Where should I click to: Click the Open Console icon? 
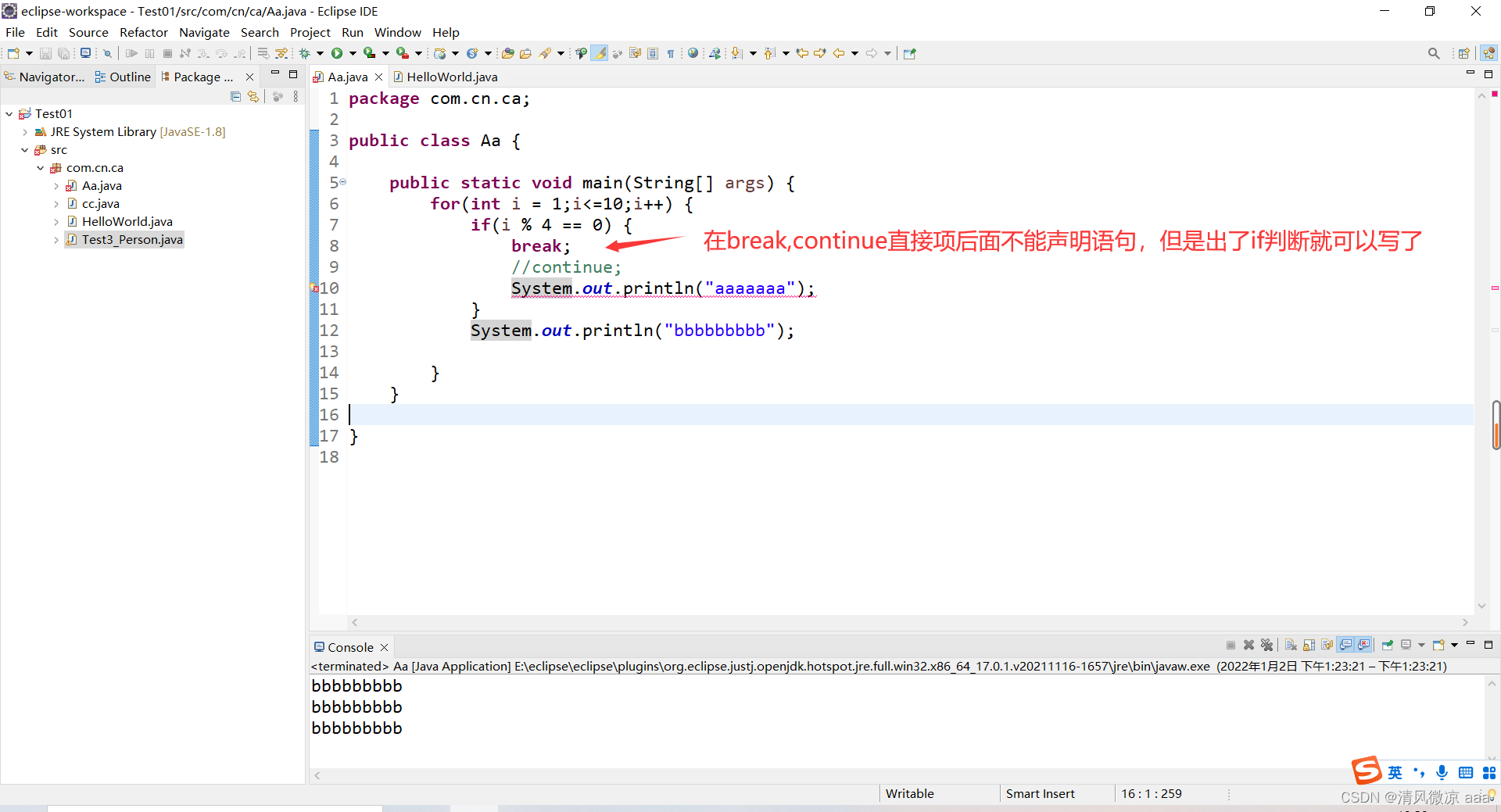point(1438,645)
